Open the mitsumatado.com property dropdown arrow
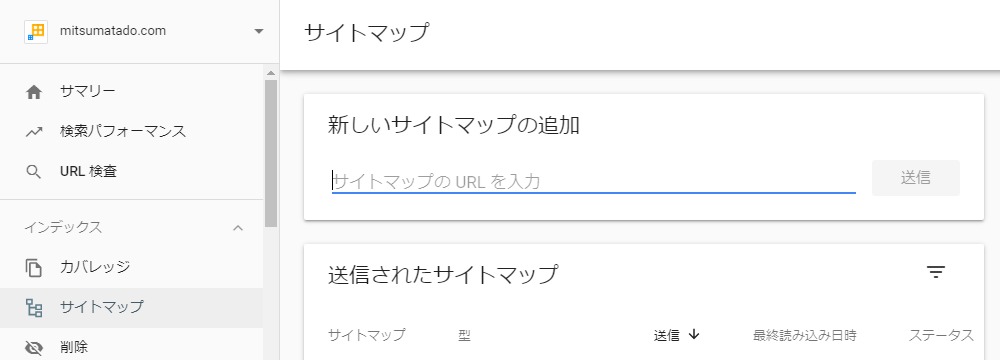Image resolution: width=1000 pixels, height=360 pixels. (258, 31)
